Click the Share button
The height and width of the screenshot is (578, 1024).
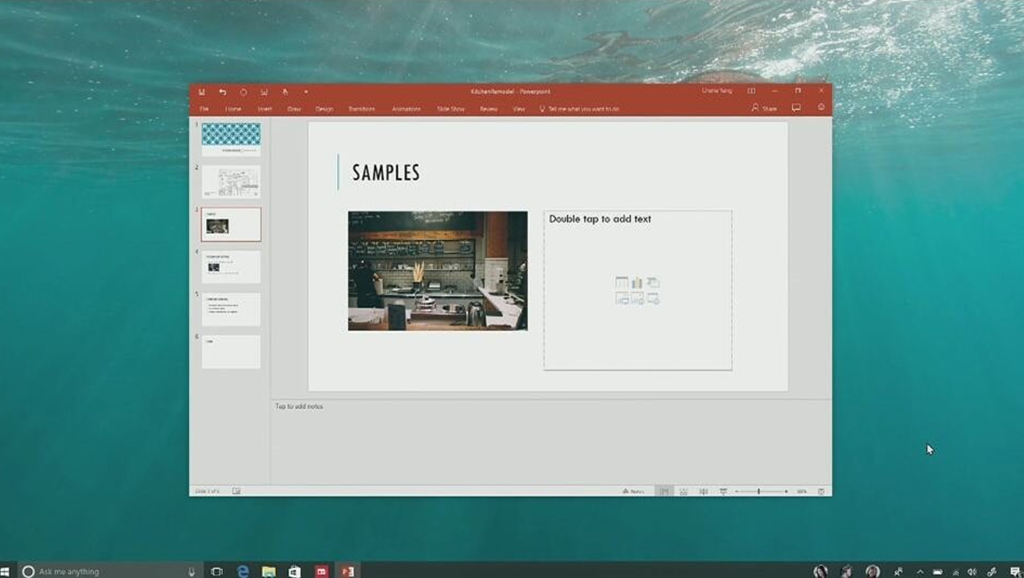point(764,108)
